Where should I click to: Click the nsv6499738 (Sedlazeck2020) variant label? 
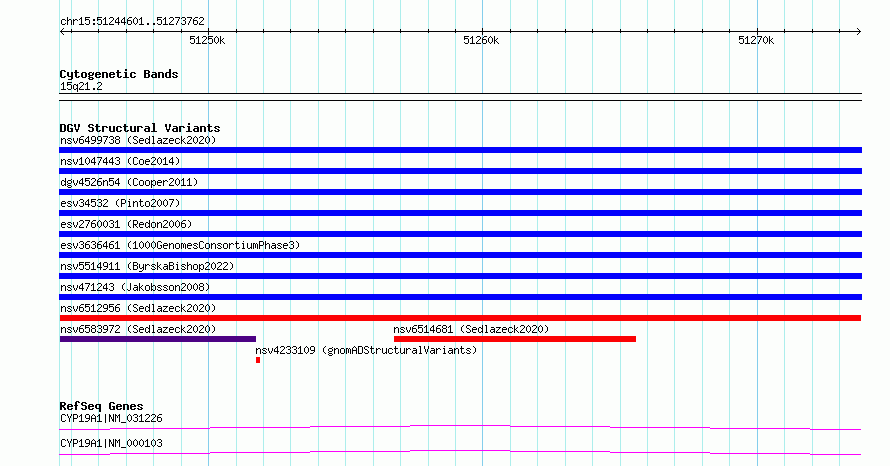click(x=138, y=140)
